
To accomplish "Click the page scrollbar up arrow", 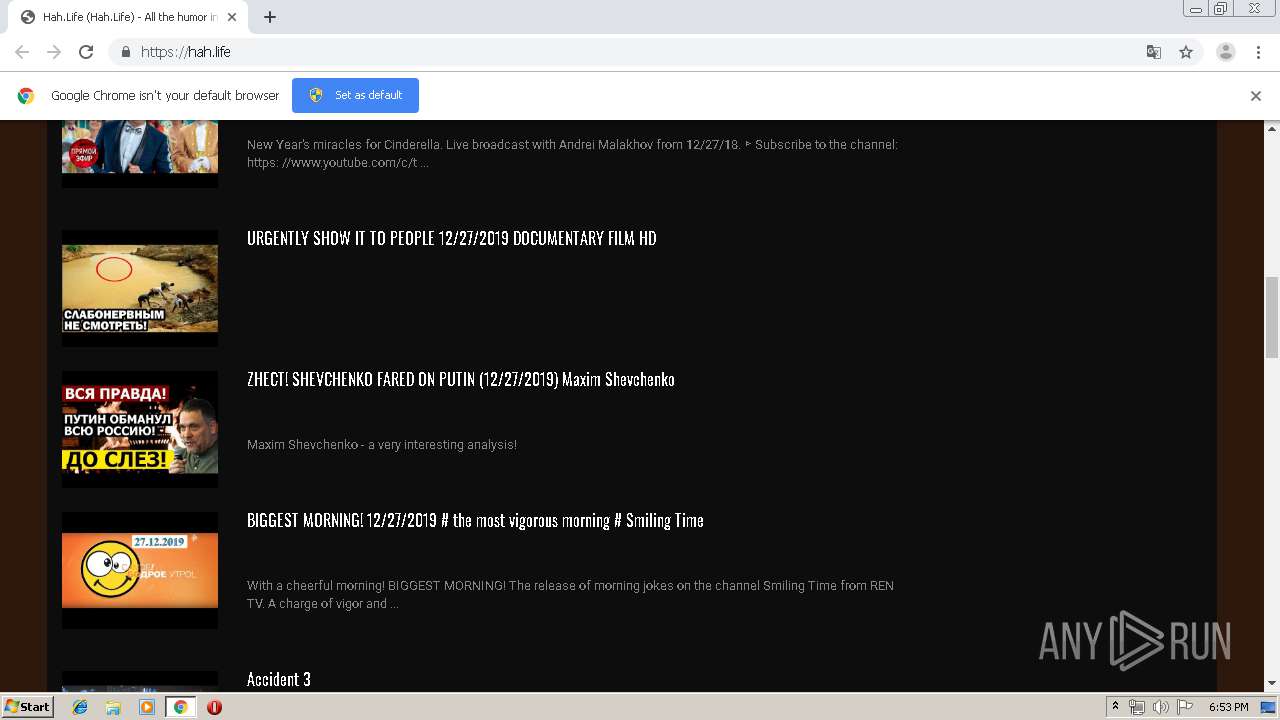I will click(1272, 129).
